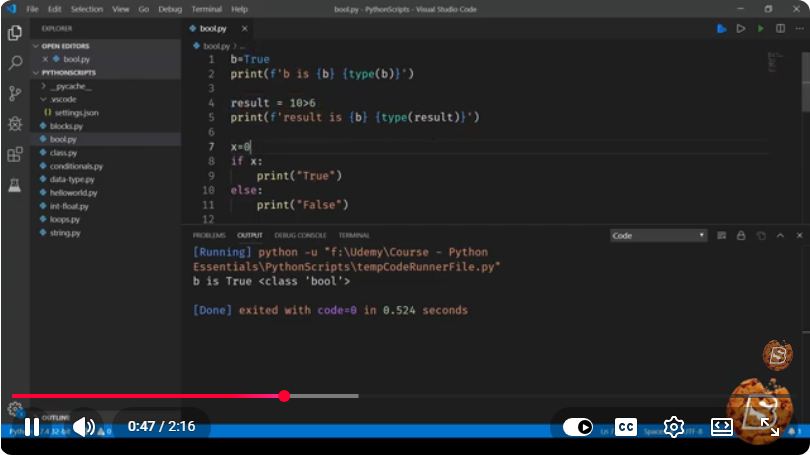Screen dimensions: 810x455
Task: Open the Help menu
Action: [239, 9]
